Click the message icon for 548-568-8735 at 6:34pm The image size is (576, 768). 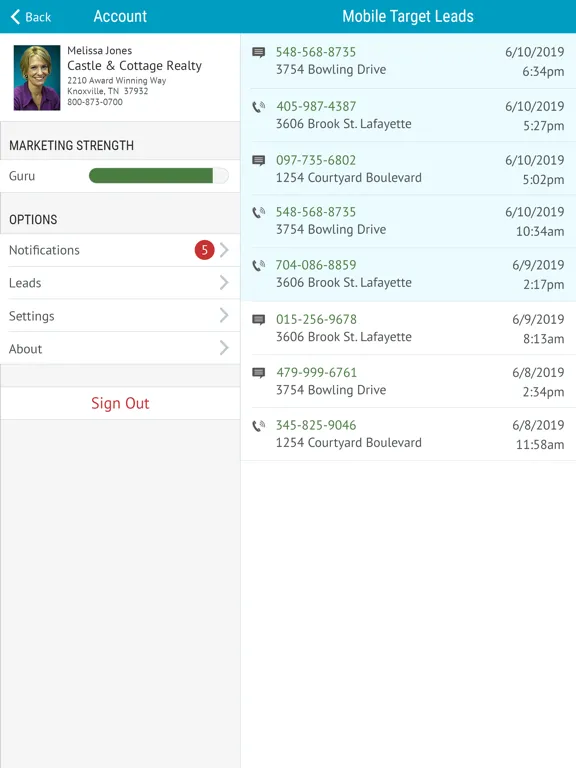point(259,52)
